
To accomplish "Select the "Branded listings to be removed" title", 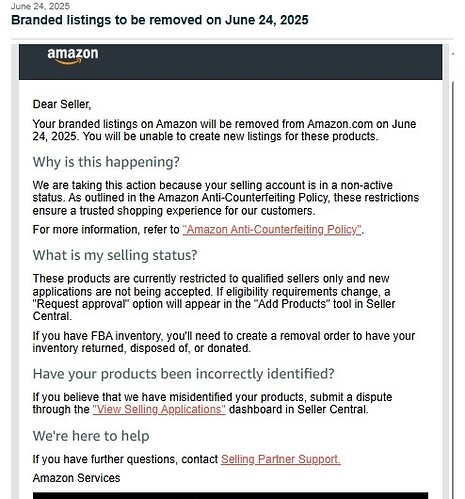I will tap(160, 20).
